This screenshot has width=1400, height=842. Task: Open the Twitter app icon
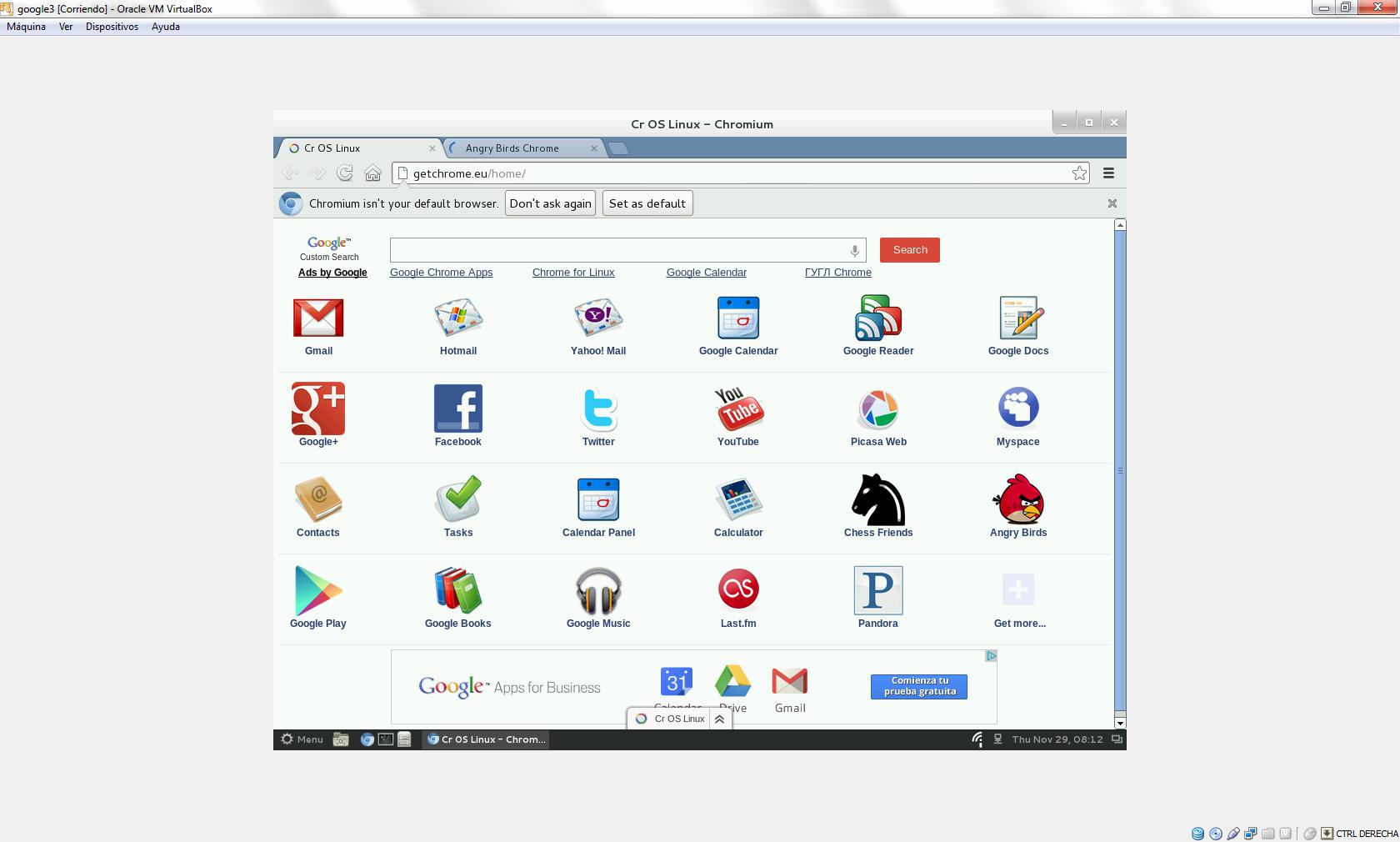tap(598, 409)
